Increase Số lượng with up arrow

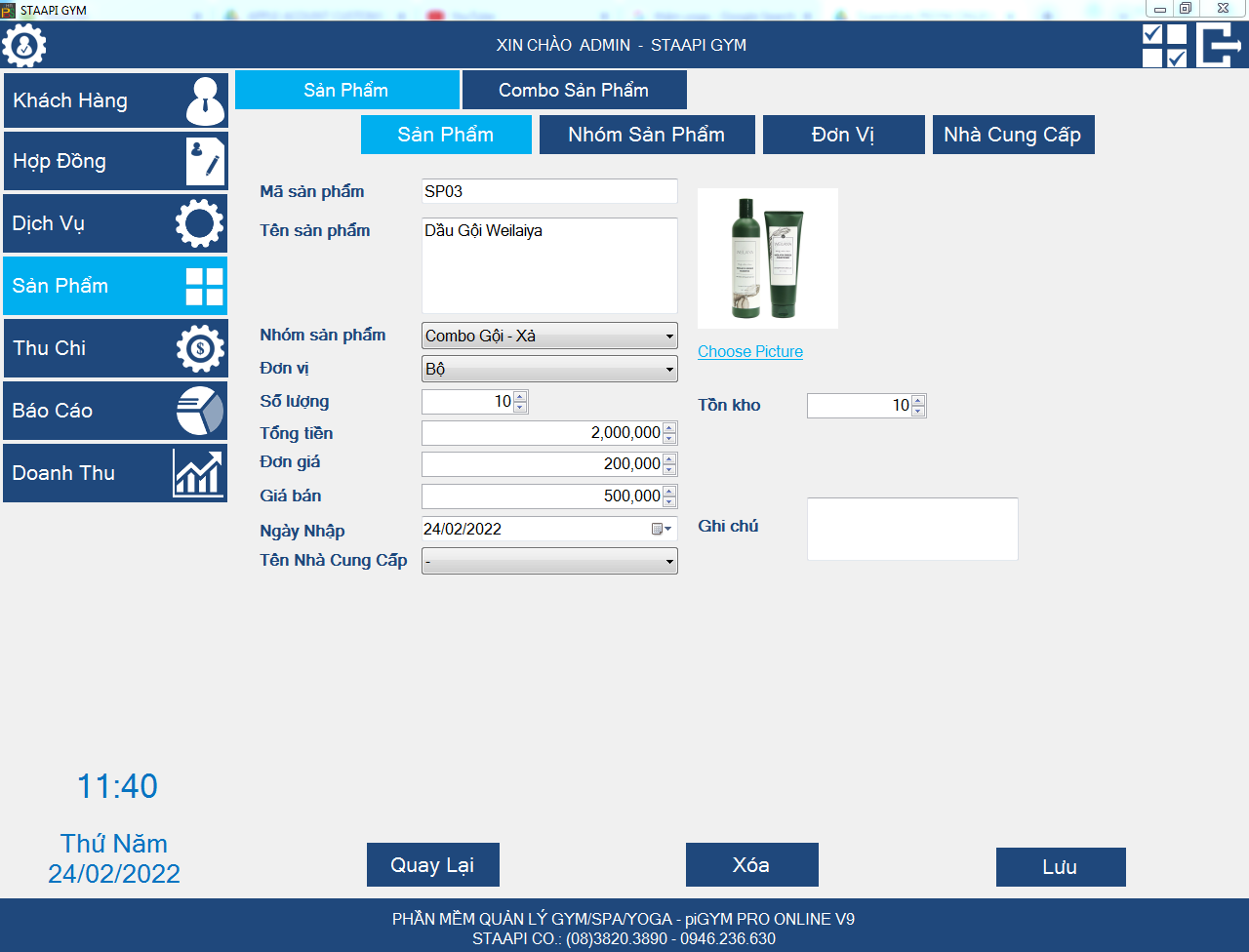[520, 396]
